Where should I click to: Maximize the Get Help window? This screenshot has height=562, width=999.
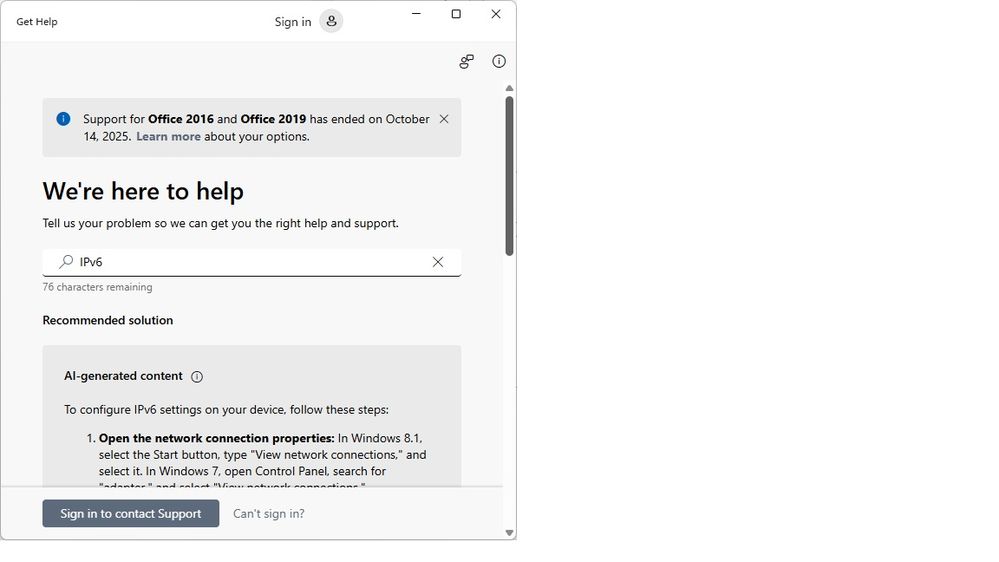pos(456,14)
